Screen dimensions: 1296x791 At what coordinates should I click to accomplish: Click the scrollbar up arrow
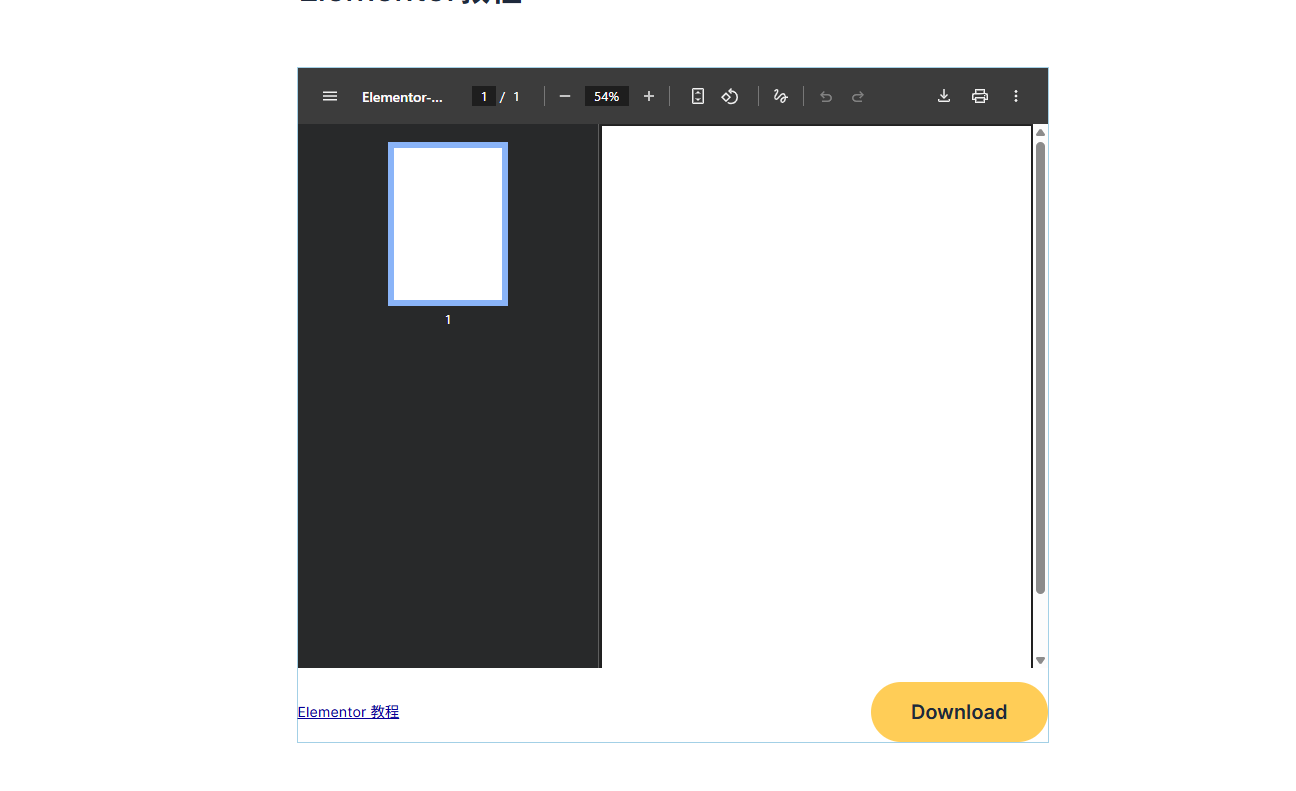click(x=1040, y=133)
